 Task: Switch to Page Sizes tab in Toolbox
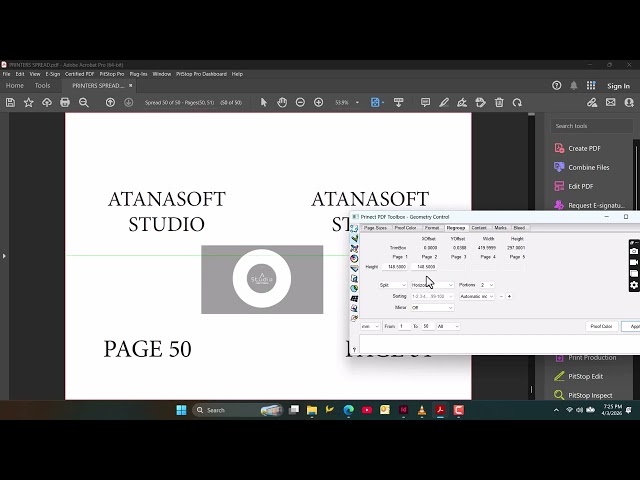375,228
